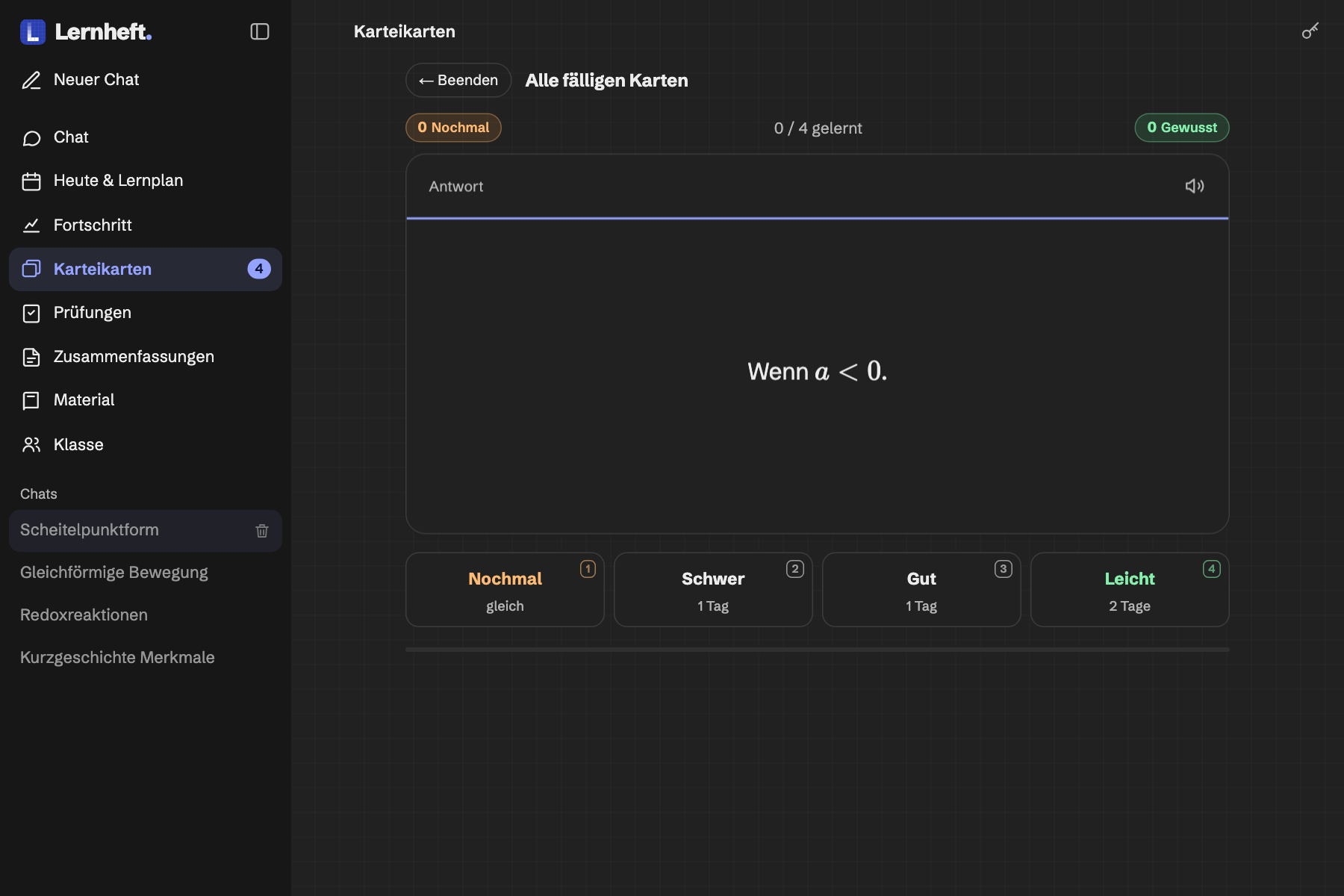Rate the card as Nochmal
This screenshot has height=896, width=1344.
pyautogui.click(x=505, y=590)
